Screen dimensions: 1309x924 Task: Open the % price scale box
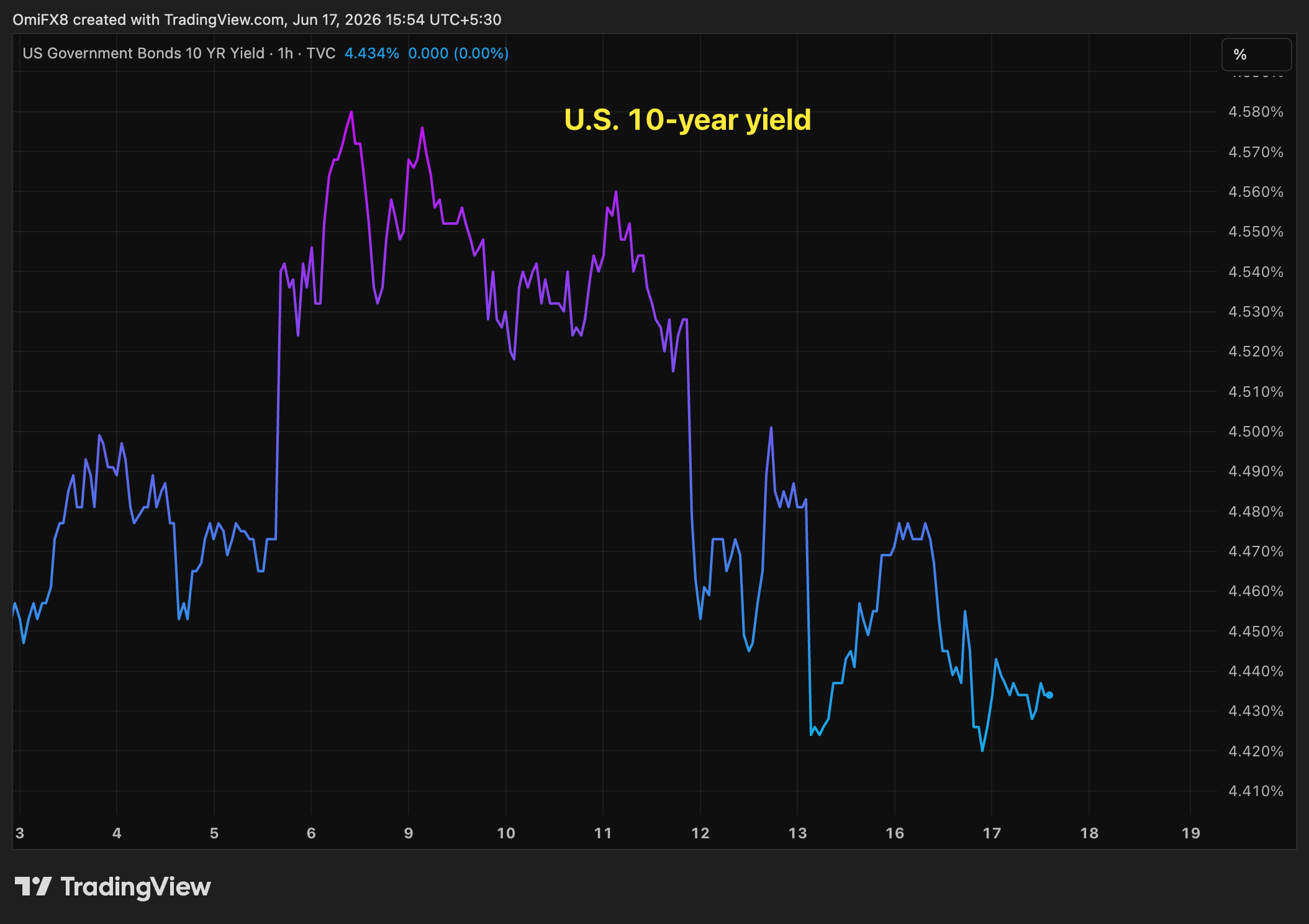point(1256,55)
